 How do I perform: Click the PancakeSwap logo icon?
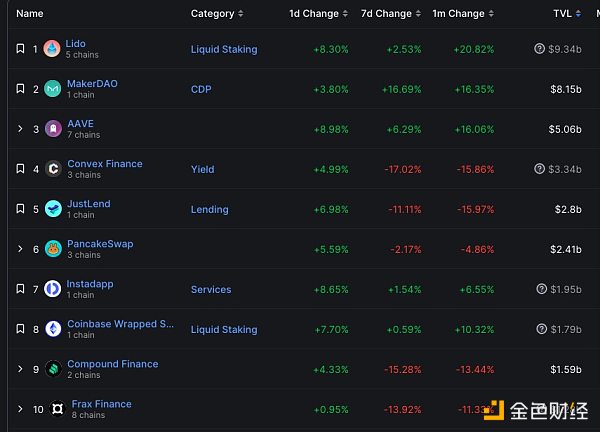pyautogui.click(x=52, y=249)
